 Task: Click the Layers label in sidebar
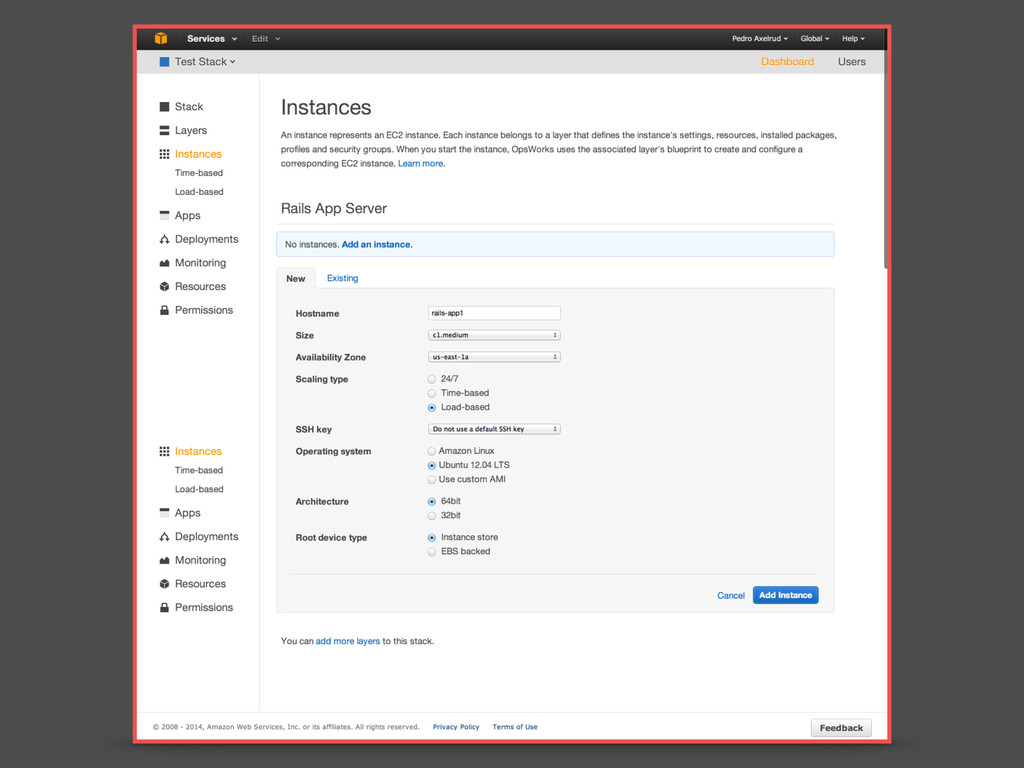191,131
